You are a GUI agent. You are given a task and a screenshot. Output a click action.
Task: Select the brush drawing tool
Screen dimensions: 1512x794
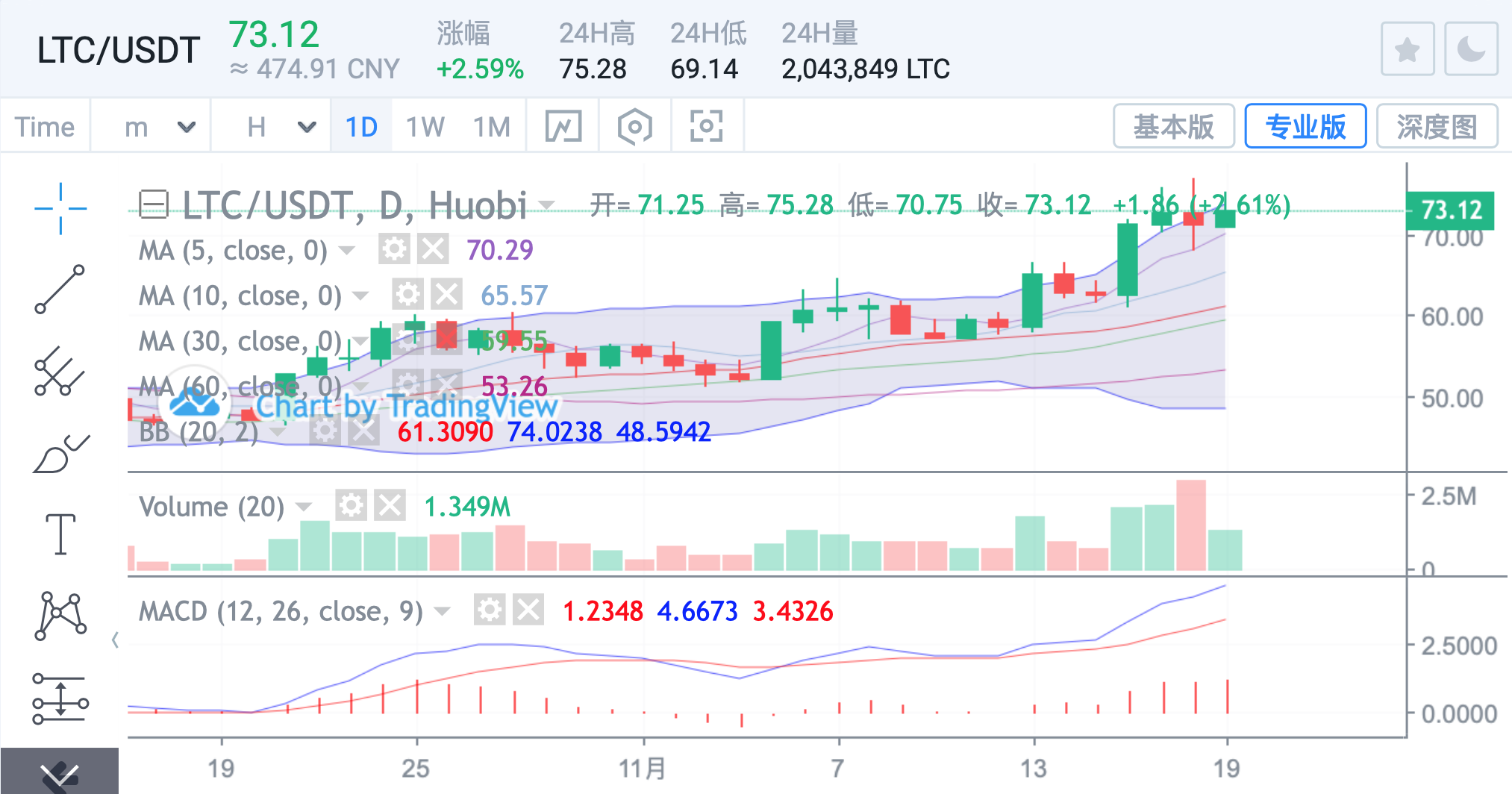coord(61,454)
